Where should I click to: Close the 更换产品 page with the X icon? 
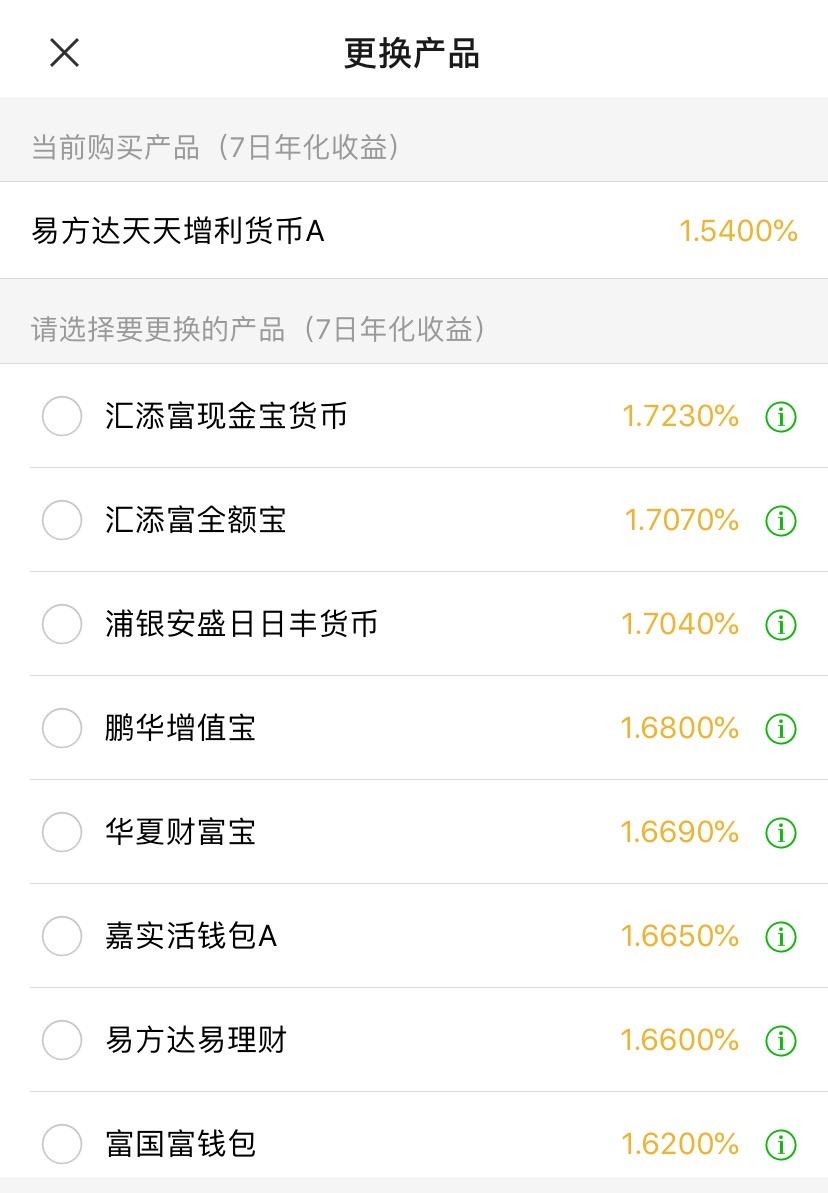coord(64,53)
